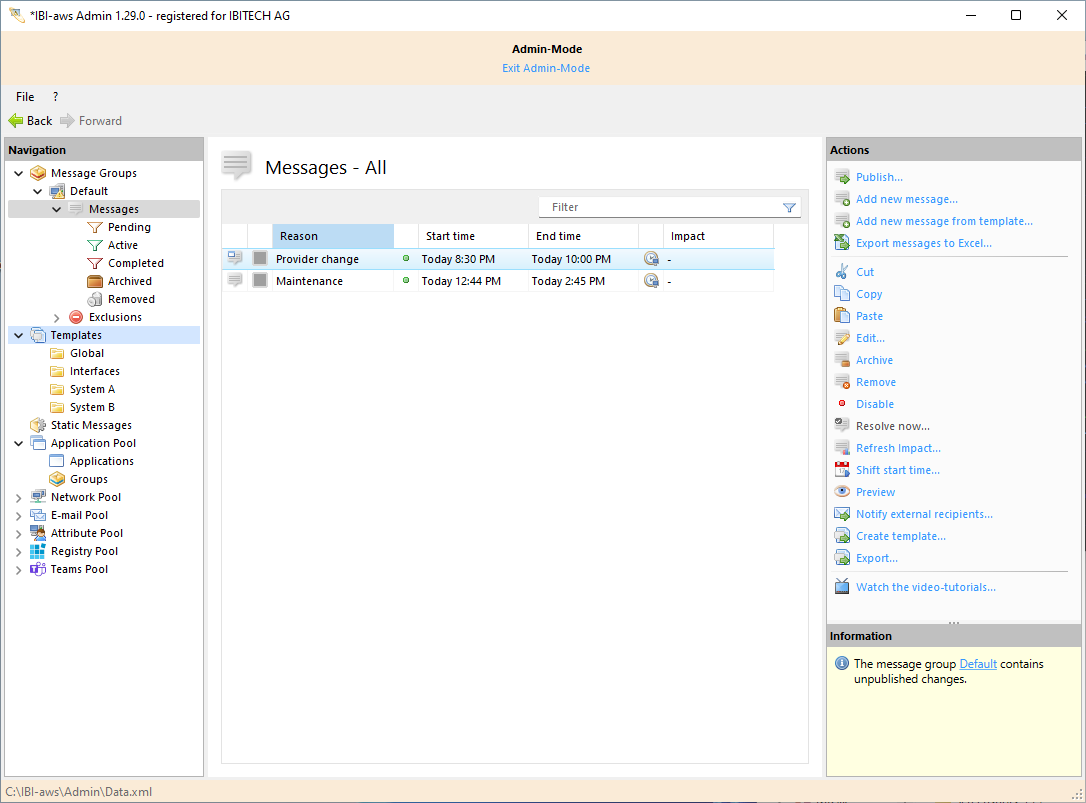Click the Reason column header
Screen dimensions: 1086x803
(332, 236)
